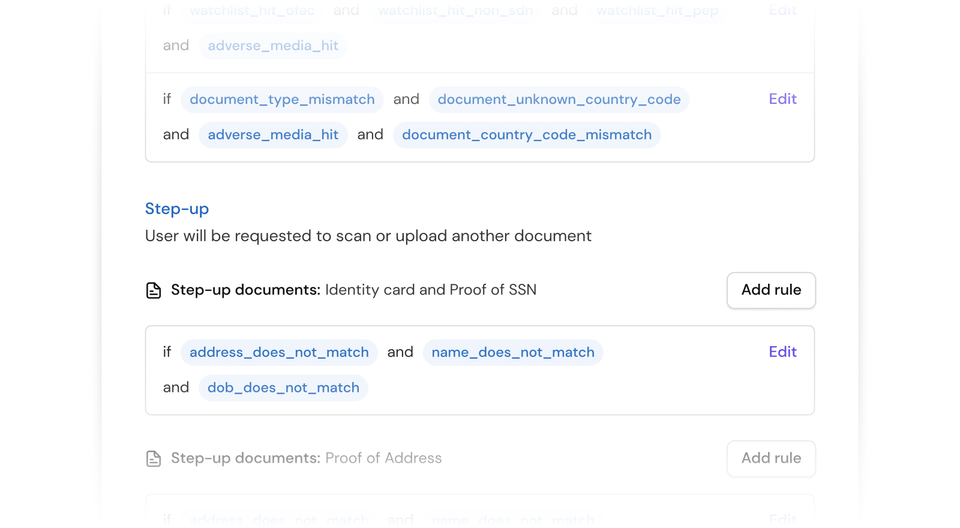Click adverse_media_hit tag next to document_country_code_mismatch
The height and width of the screenshot is (528, 960).
point(273,135)
